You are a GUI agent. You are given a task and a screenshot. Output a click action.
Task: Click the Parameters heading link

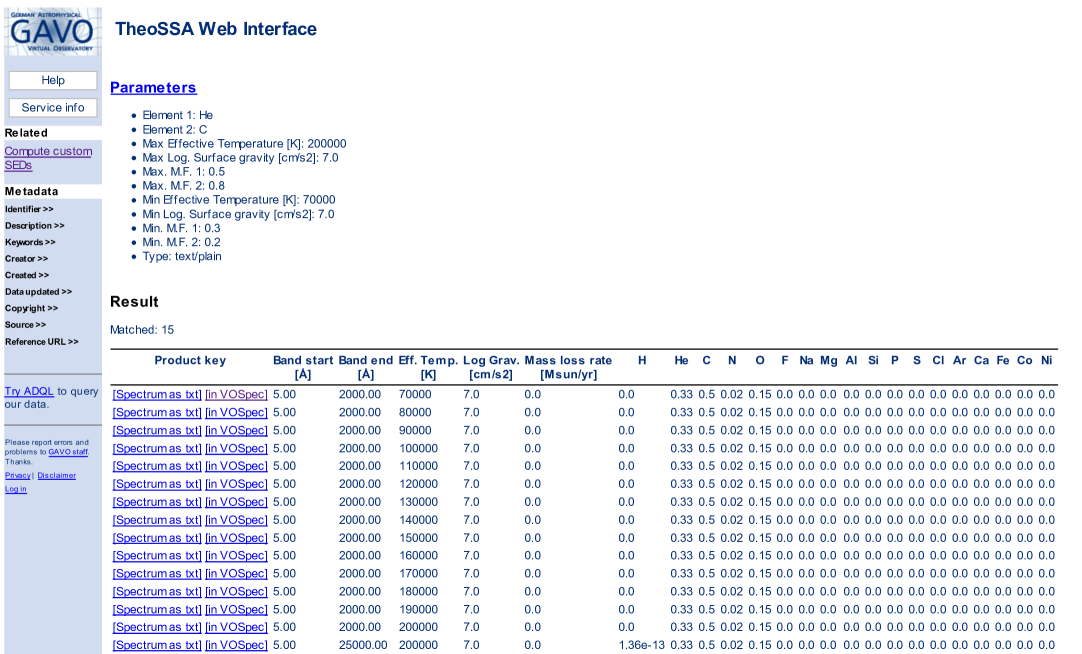coord(153,88)
